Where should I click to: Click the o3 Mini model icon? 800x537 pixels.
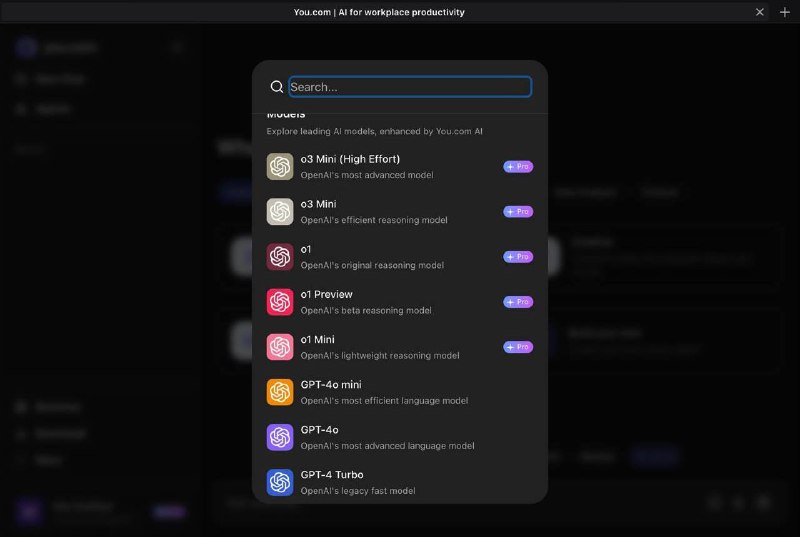(x=280, y=212)
